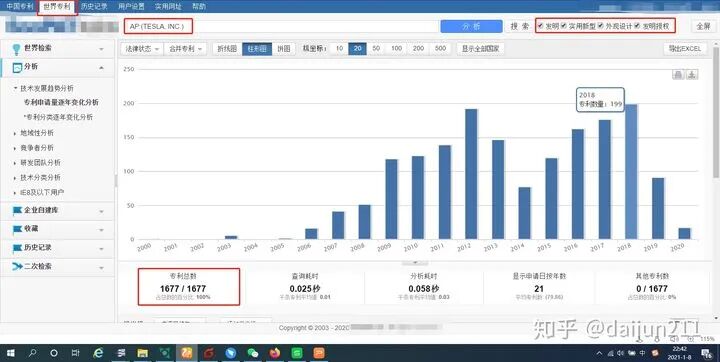
Task: Open the 世界专利 top tab
Action: (x=57, y=6)
